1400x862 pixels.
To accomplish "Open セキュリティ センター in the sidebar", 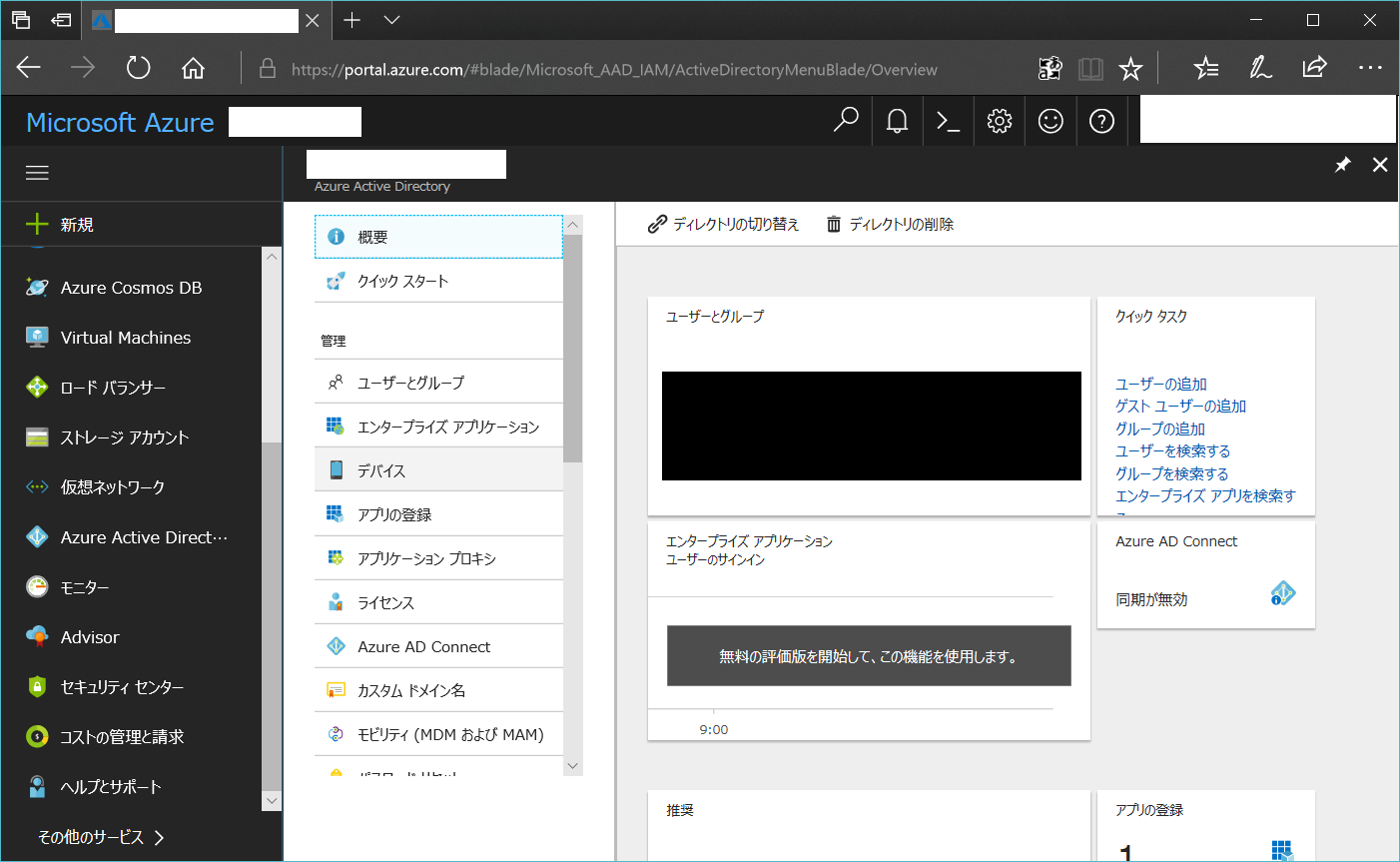I will point(122,687).
